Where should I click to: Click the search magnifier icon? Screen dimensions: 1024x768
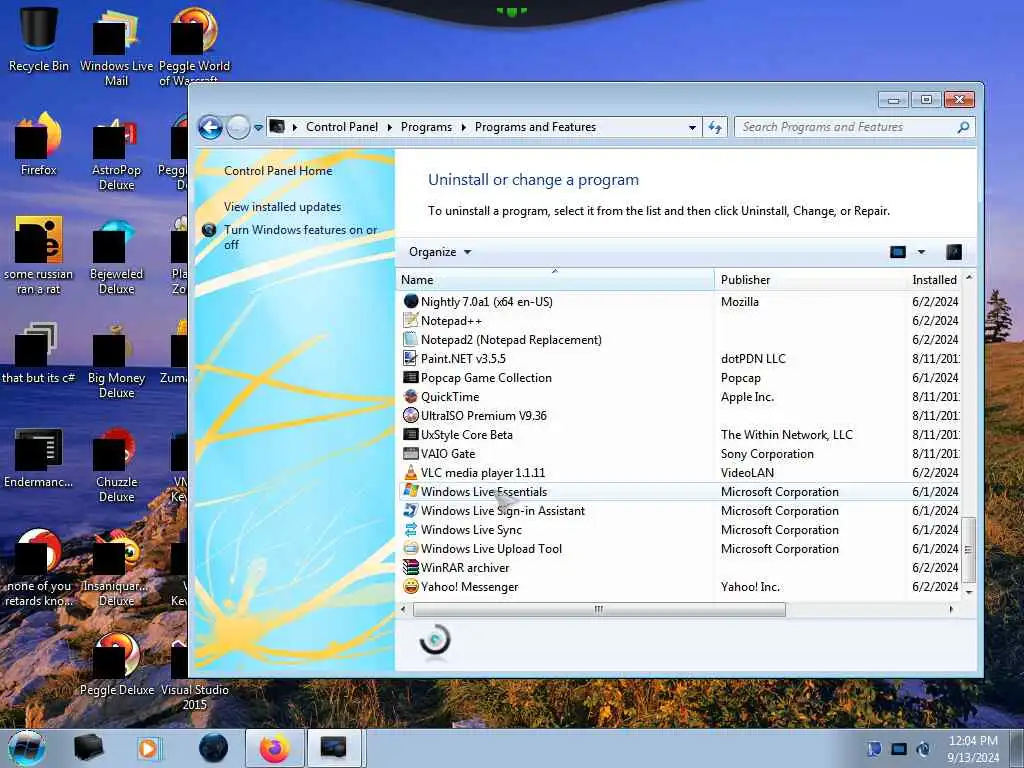(963, 127)
